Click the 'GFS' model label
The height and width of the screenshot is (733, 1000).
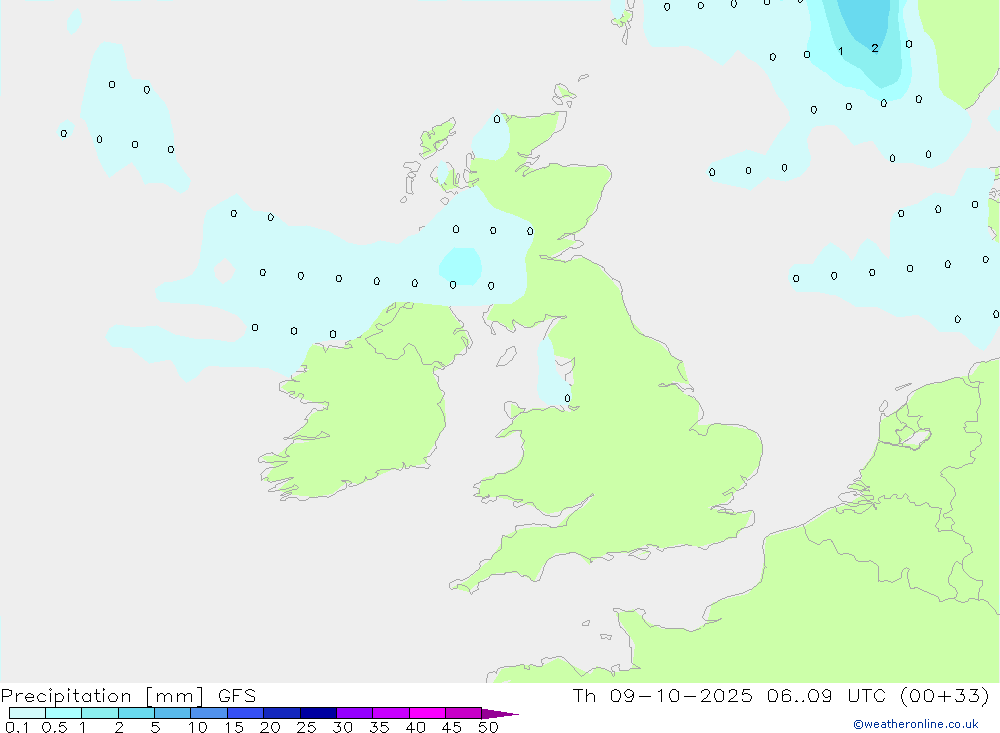coord(237,696)
